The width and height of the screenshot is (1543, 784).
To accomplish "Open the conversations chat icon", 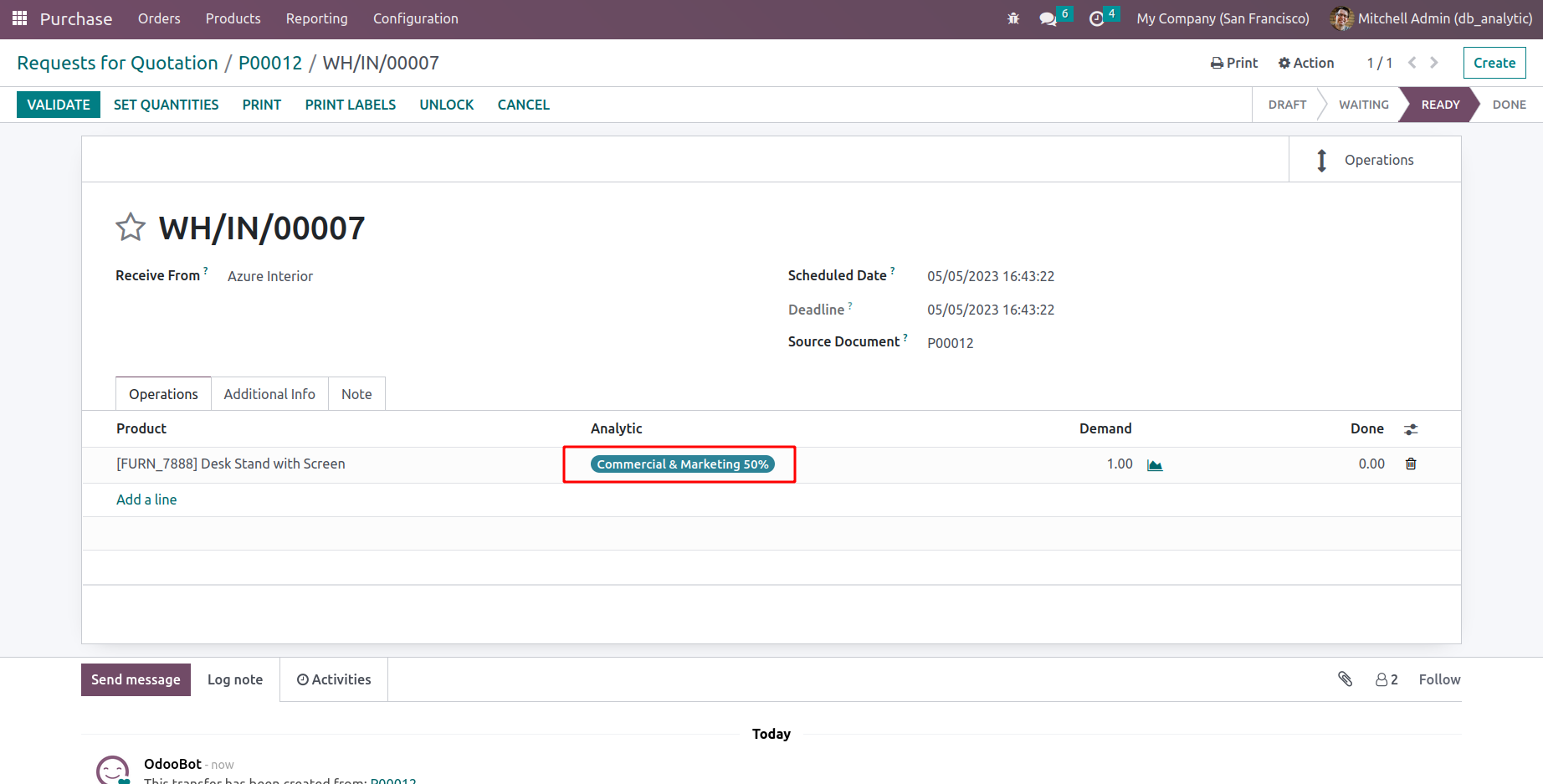I will pos(1048,18).
